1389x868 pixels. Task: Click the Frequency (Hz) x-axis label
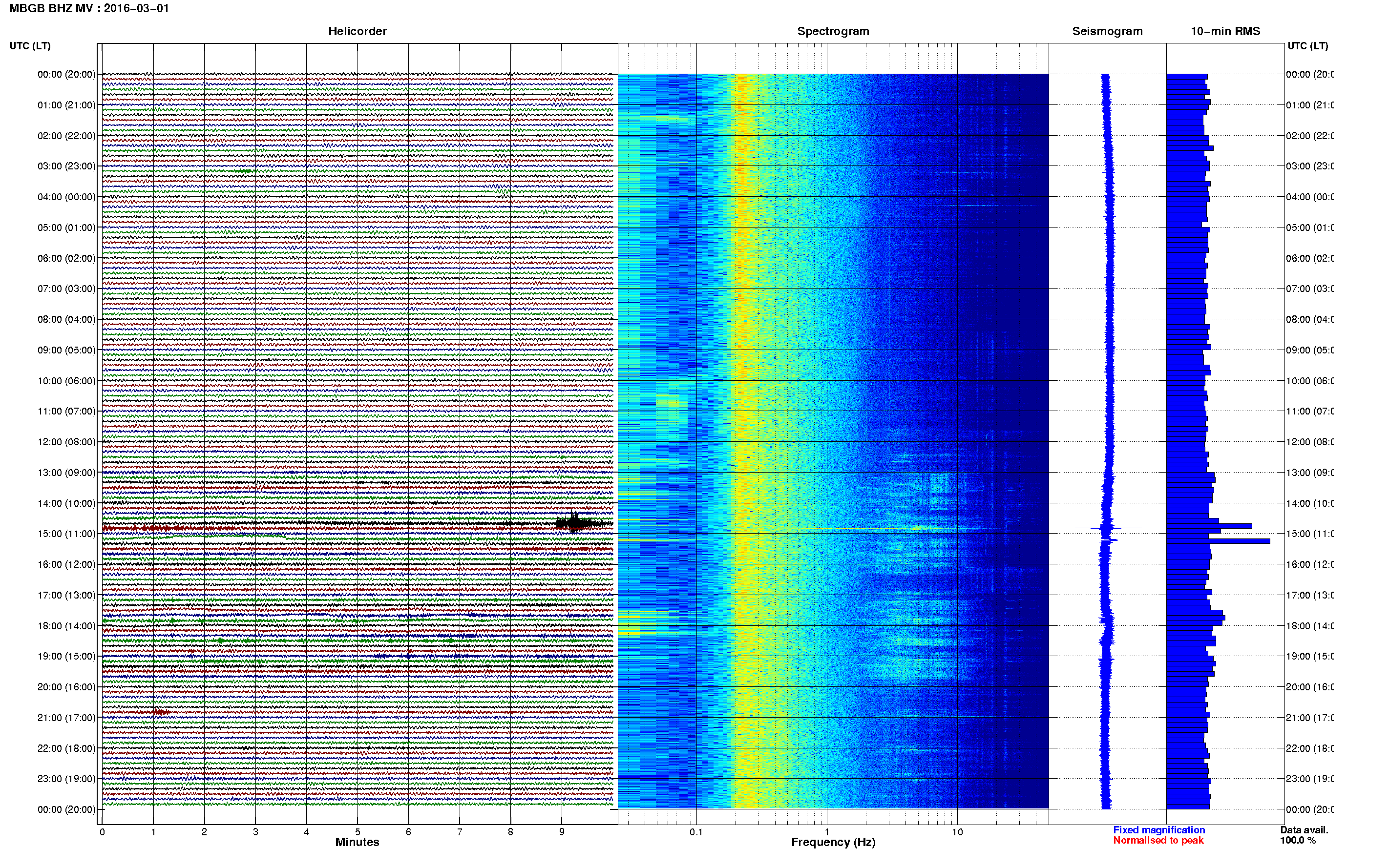pos(833,842)
